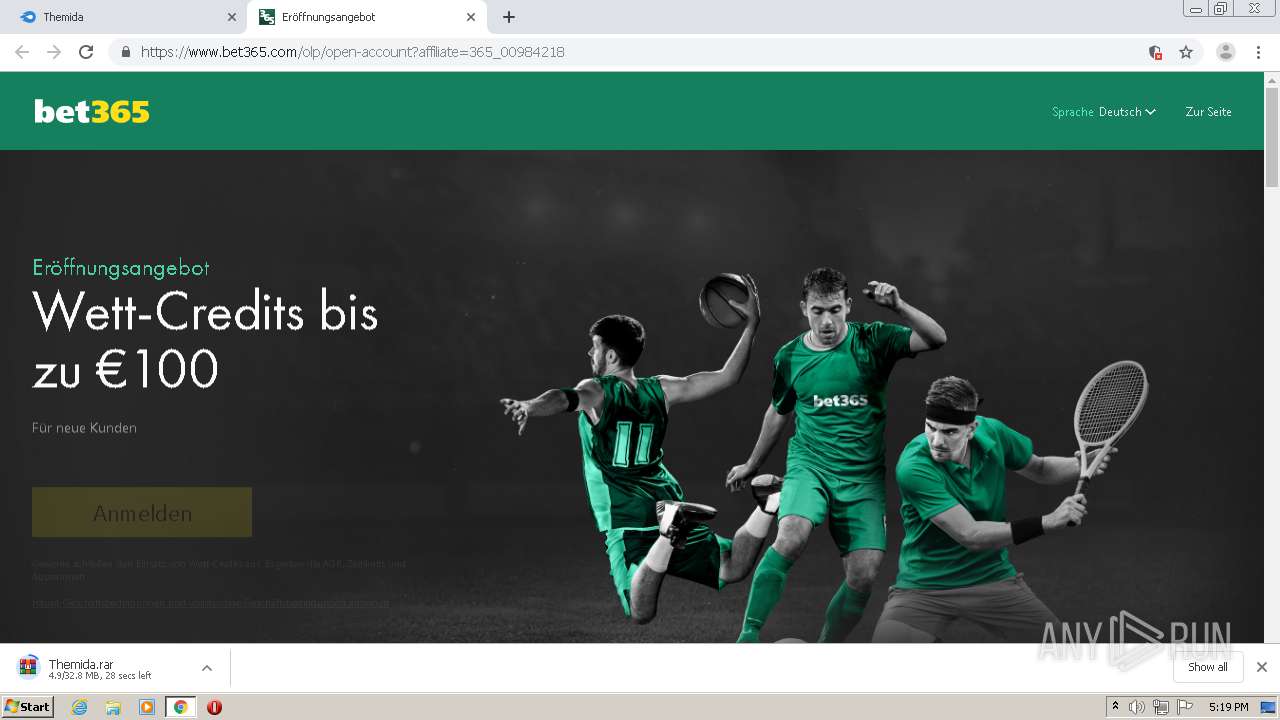Switch to the Themida browser tab
The height and width of the screenshot is (720, 1280).
point(125,17)
